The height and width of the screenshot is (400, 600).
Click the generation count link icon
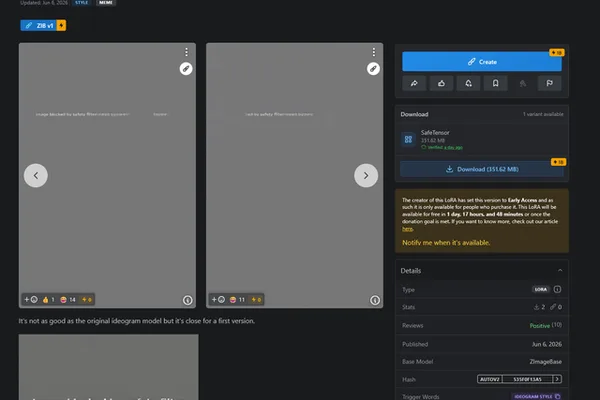point(553,307)
